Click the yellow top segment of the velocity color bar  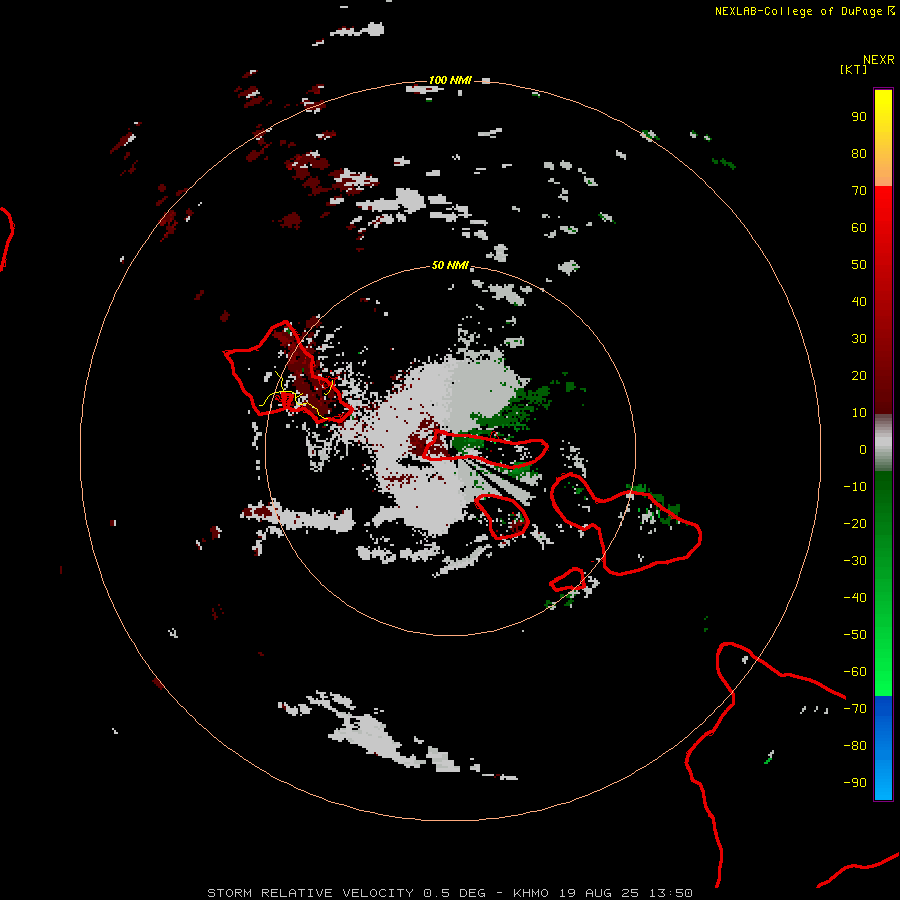click(x=883, y=138)
